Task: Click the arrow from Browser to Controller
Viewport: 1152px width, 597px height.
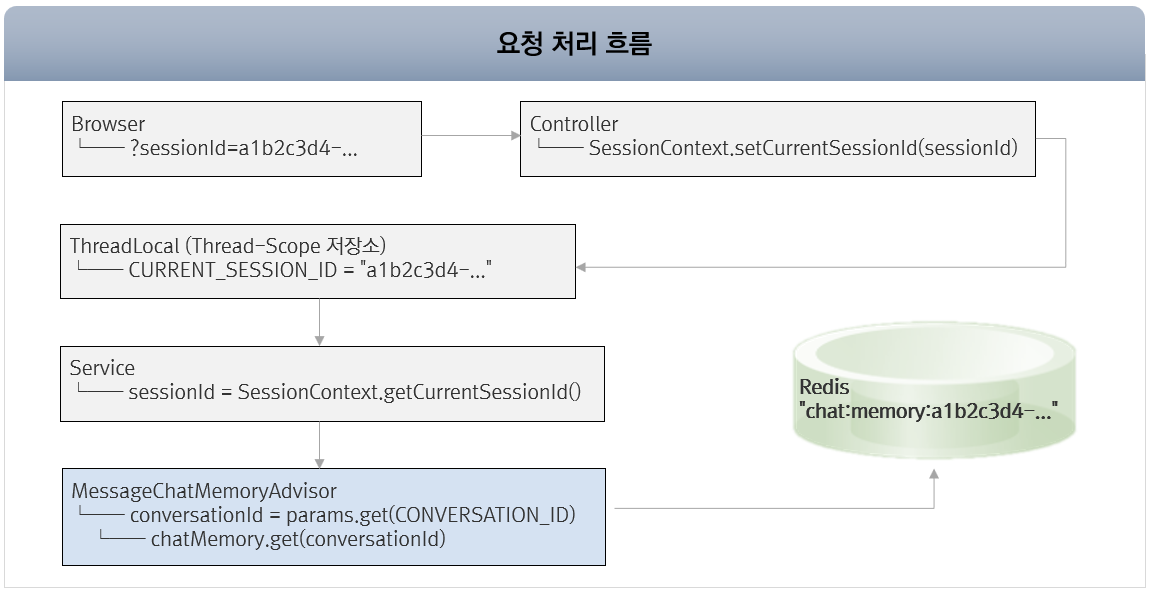Action: pyautogui.click(x=470, y=137)
